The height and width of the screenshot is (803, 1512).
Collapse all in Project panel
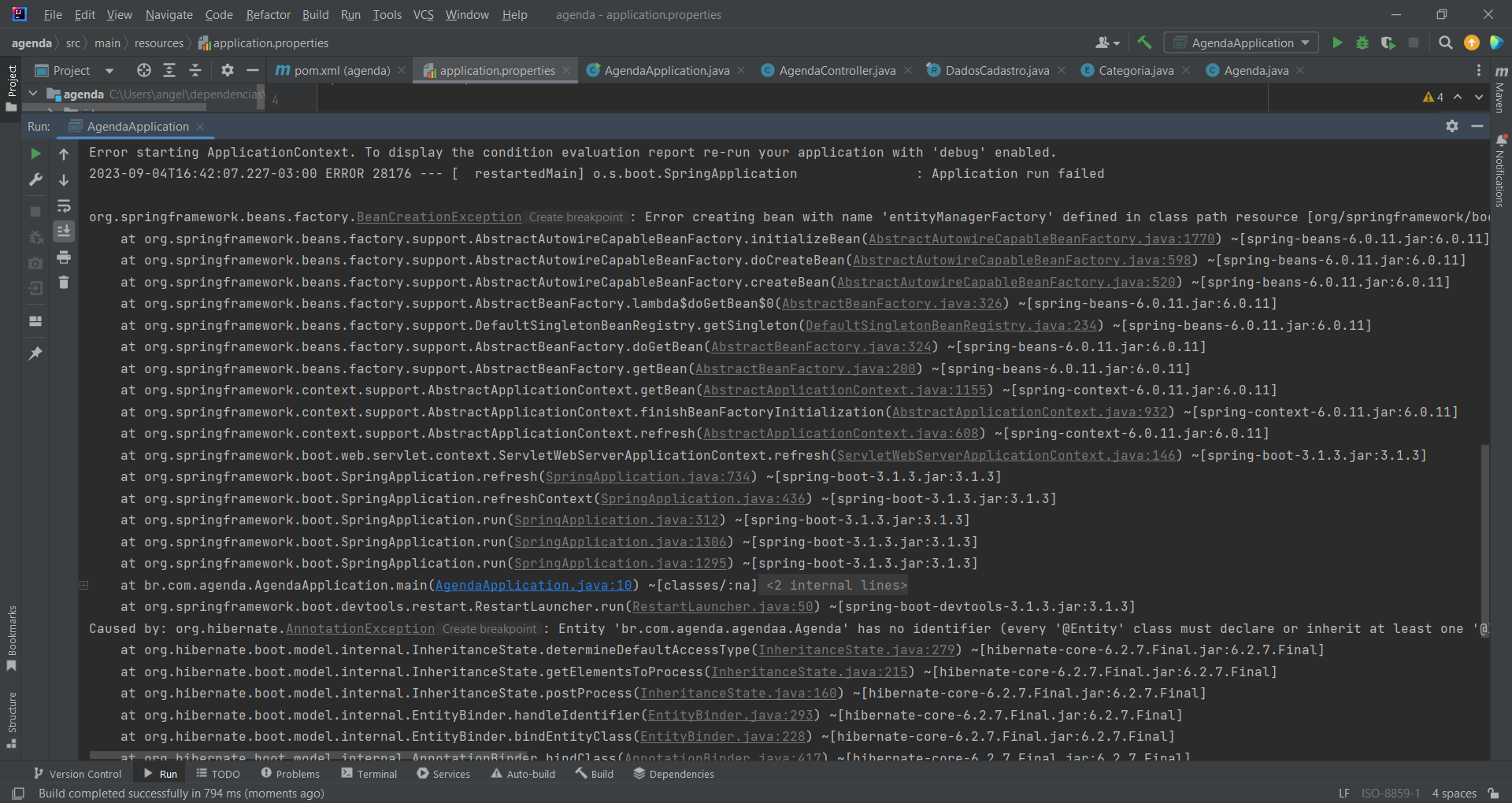point(195,71)
